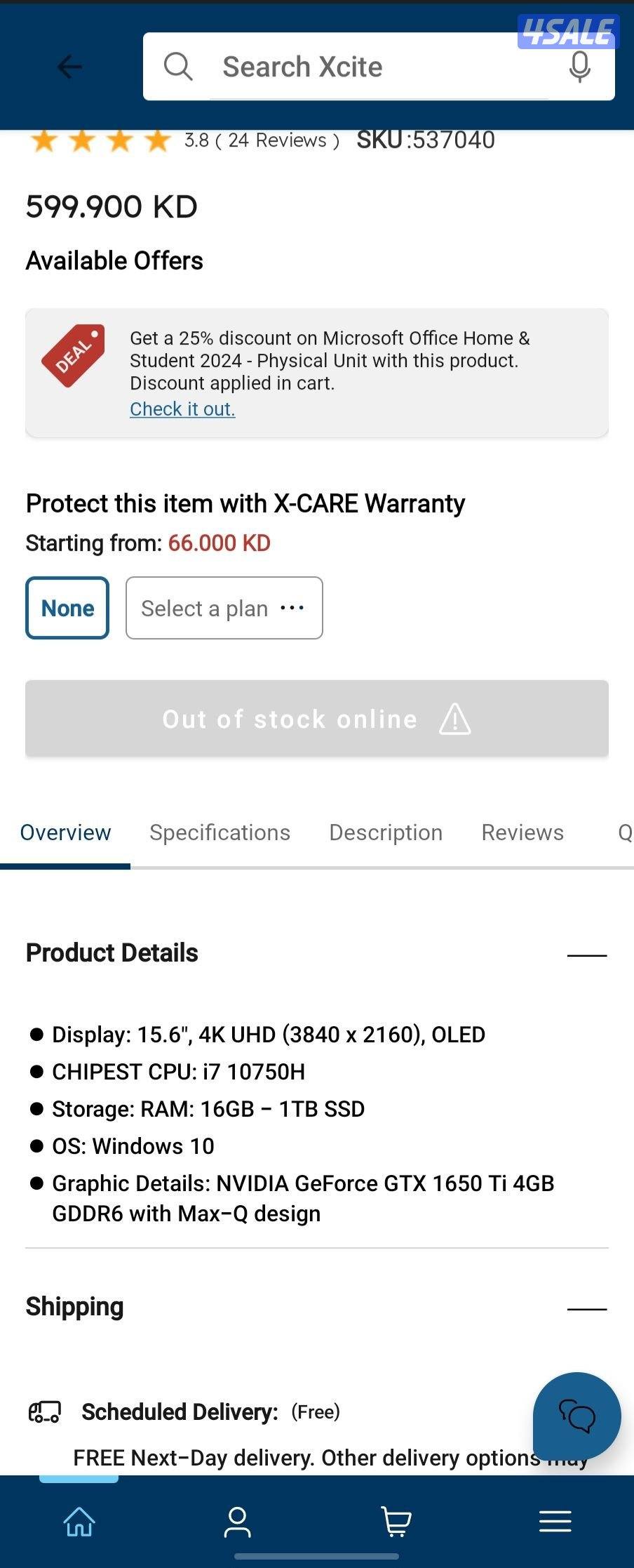Follow the Check it out link
The image size is (634, 1568).
click(182, 409)
